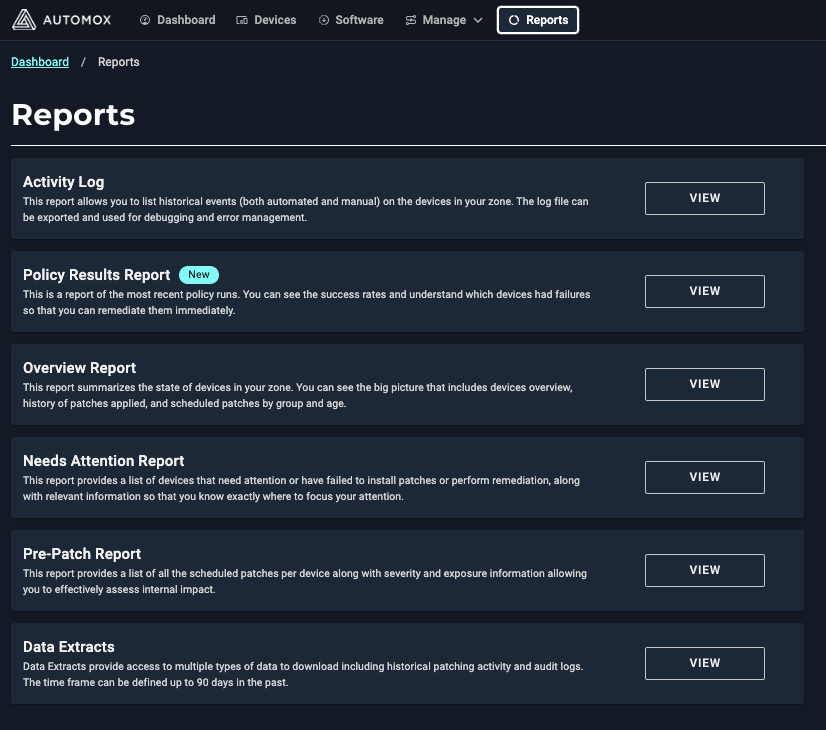
Task: Follow the Dashboard breadcrumb link
Action: pos(39,62)
